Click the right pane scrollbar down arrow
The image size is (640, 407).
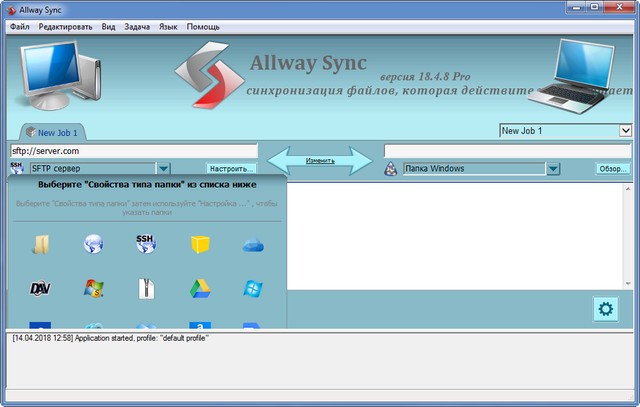tap(628, 284)
